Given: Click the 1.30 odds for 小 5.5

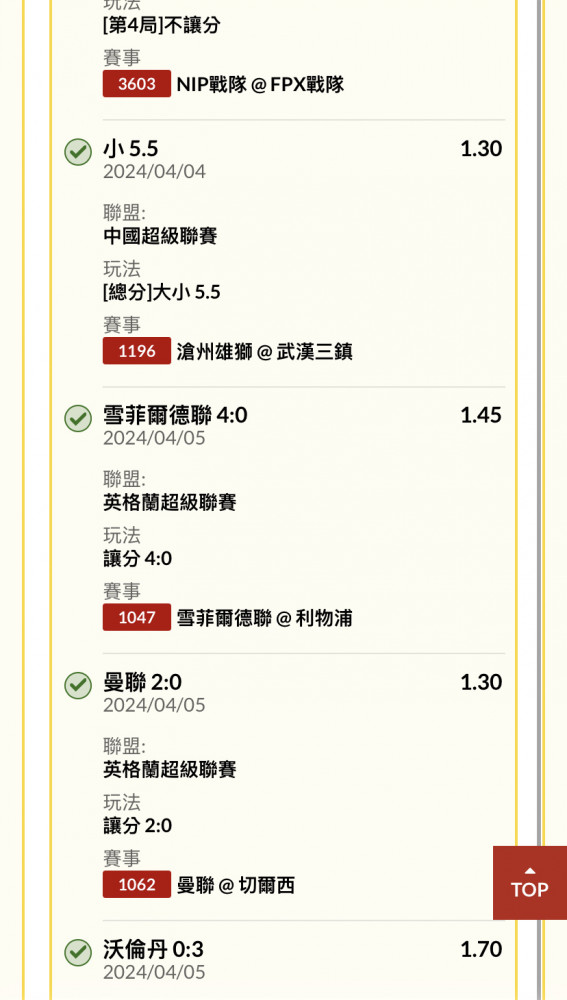Looking at the screenshot, I should tap(481, 149).
